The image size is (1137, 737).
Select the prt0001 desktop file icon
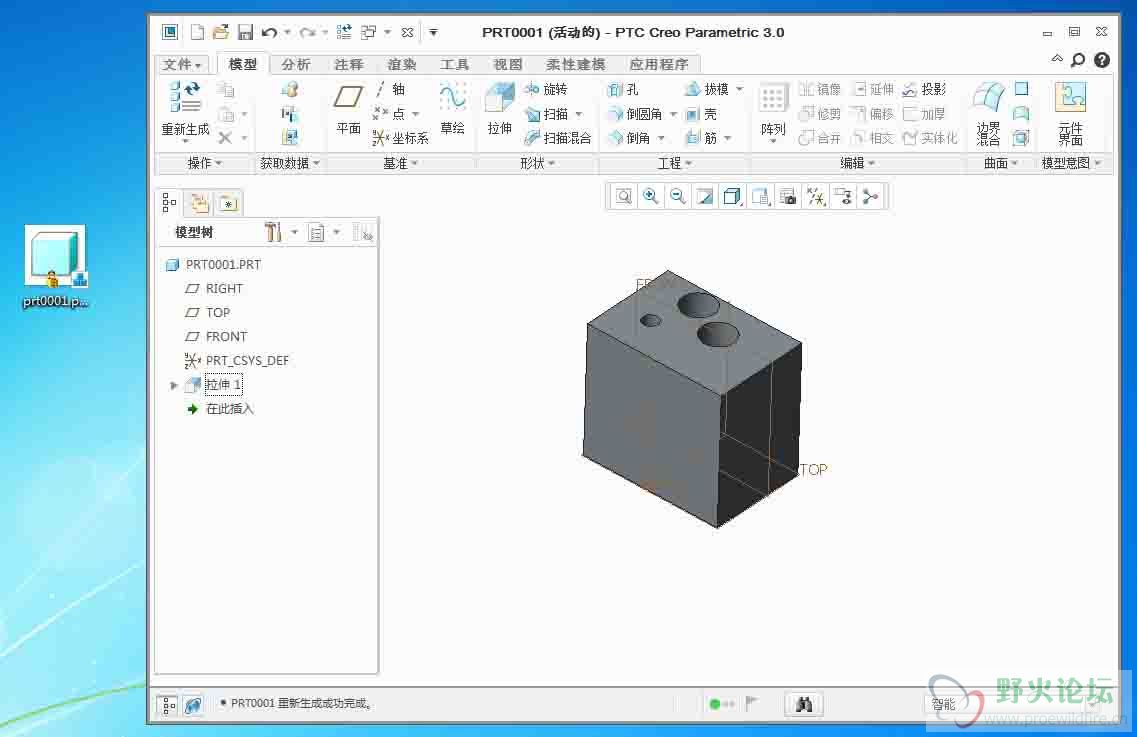(x=56, y=267)
